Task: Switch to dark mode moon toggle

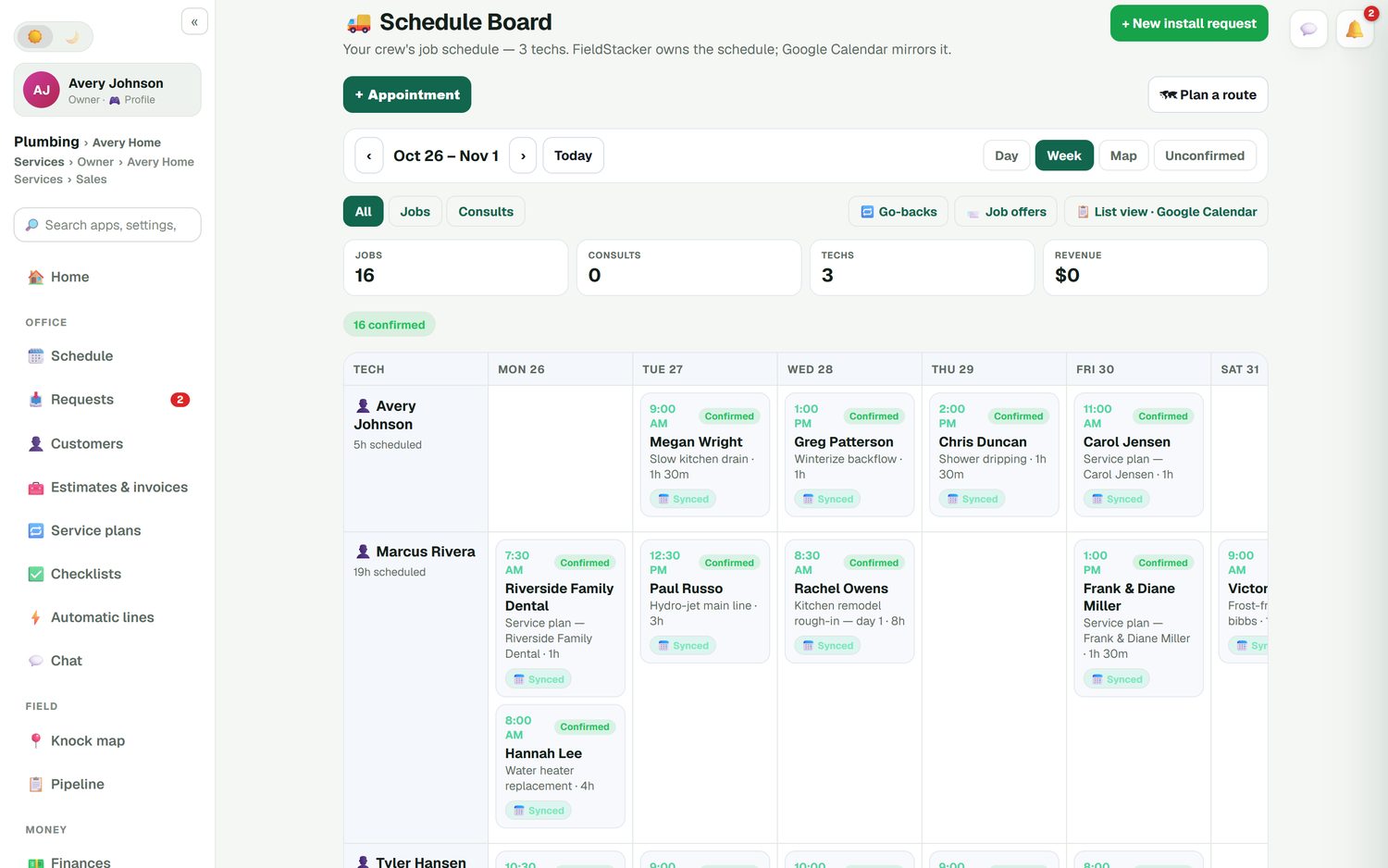Action: [72, 36]
